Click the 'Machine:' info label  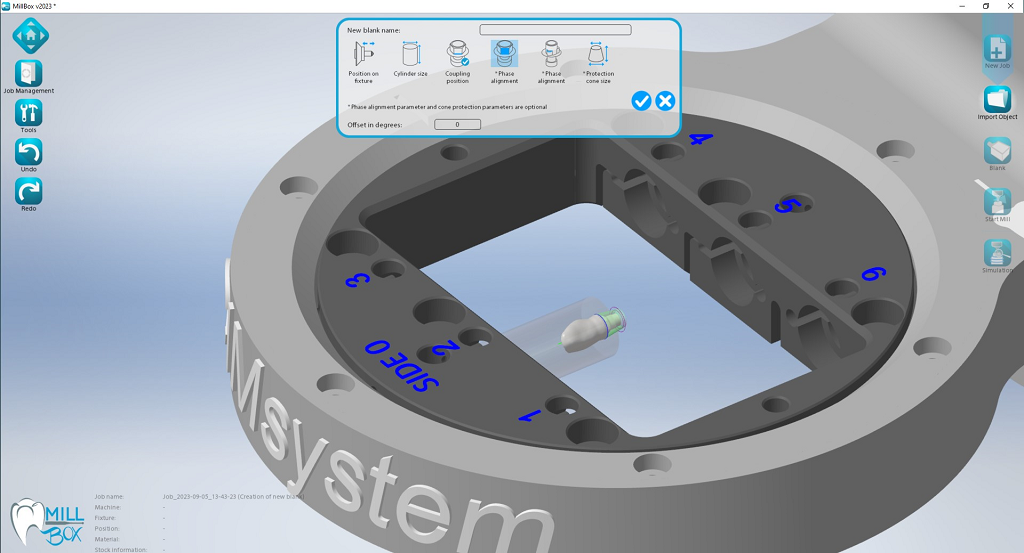pos(108,507)
